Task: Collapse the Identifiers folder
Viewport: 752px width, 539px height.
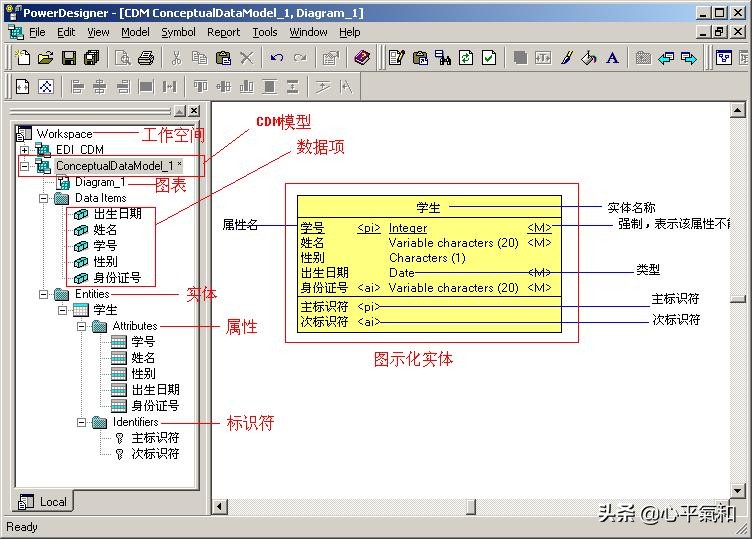Action: (x=82, y=422)
